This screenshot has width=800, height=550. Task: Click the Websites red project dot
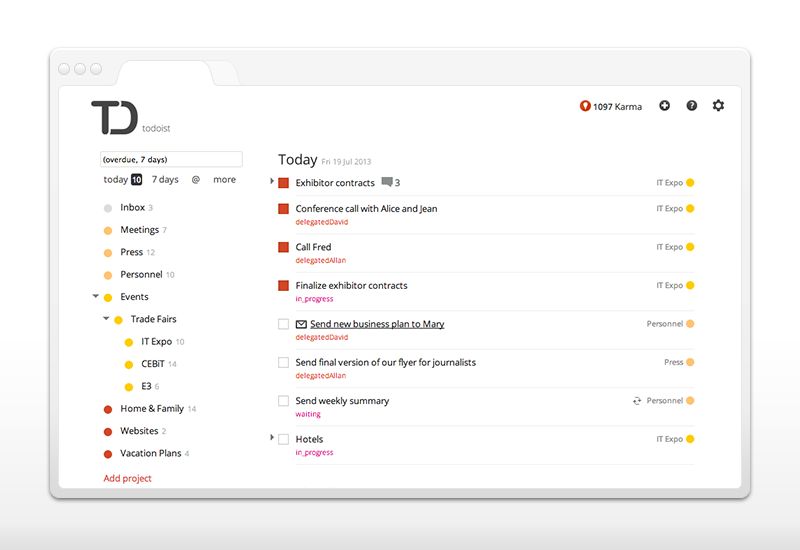108,432
